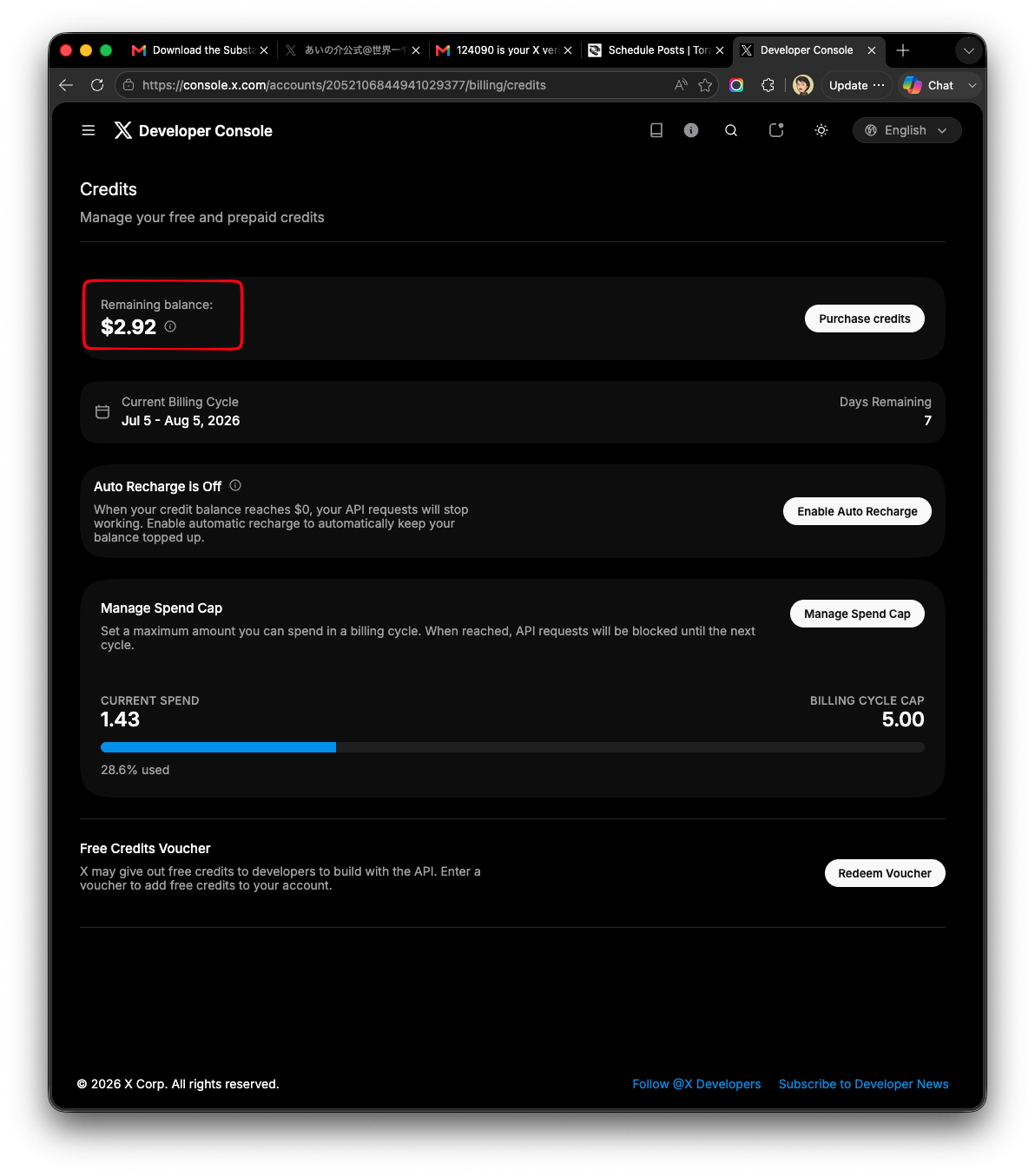This screenshot has height=1176, width=1035.
Task: Click Enable Auto Recharge button
Action: click(857, 511)
